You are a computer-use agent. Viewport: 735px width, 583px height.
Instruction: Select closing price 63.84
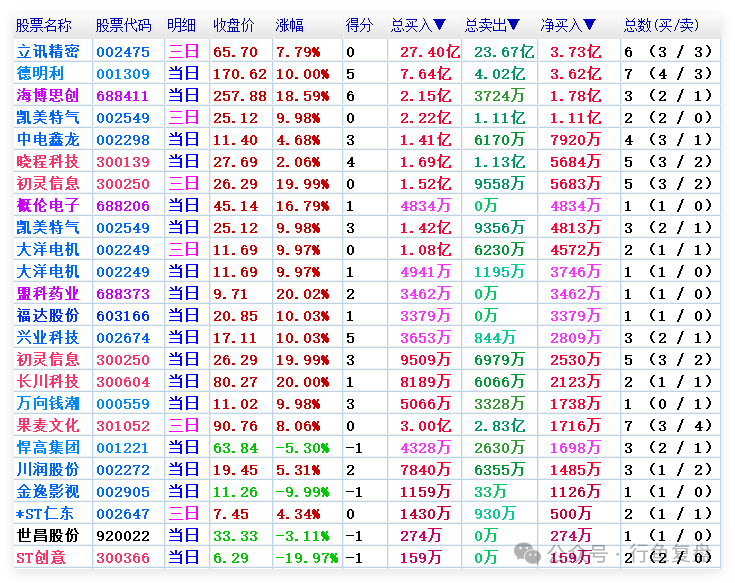(235, 448)
